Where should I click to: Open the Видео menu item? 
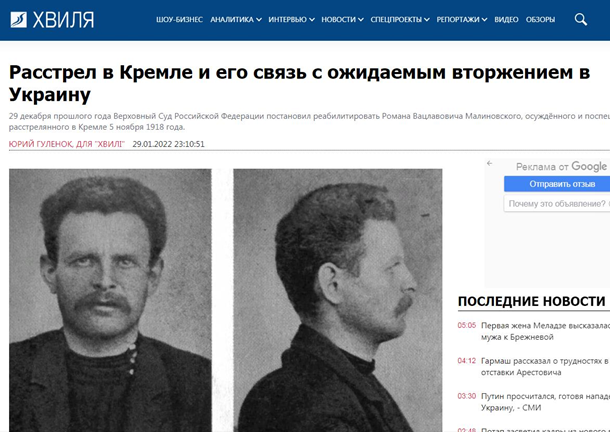(x=506, y=19)
